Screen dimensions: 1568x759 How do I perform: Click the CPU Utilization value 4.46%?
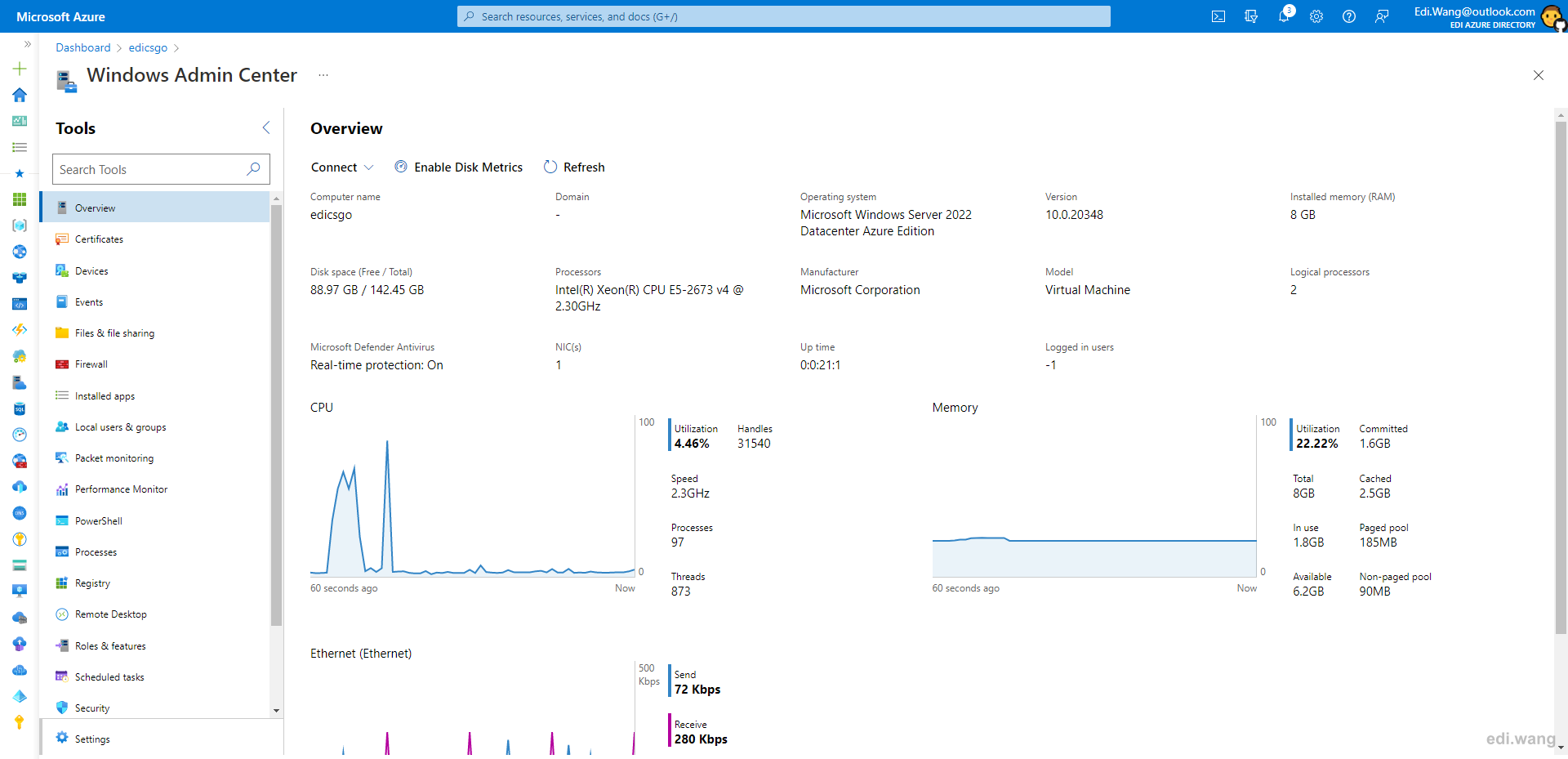click(692, 444)
